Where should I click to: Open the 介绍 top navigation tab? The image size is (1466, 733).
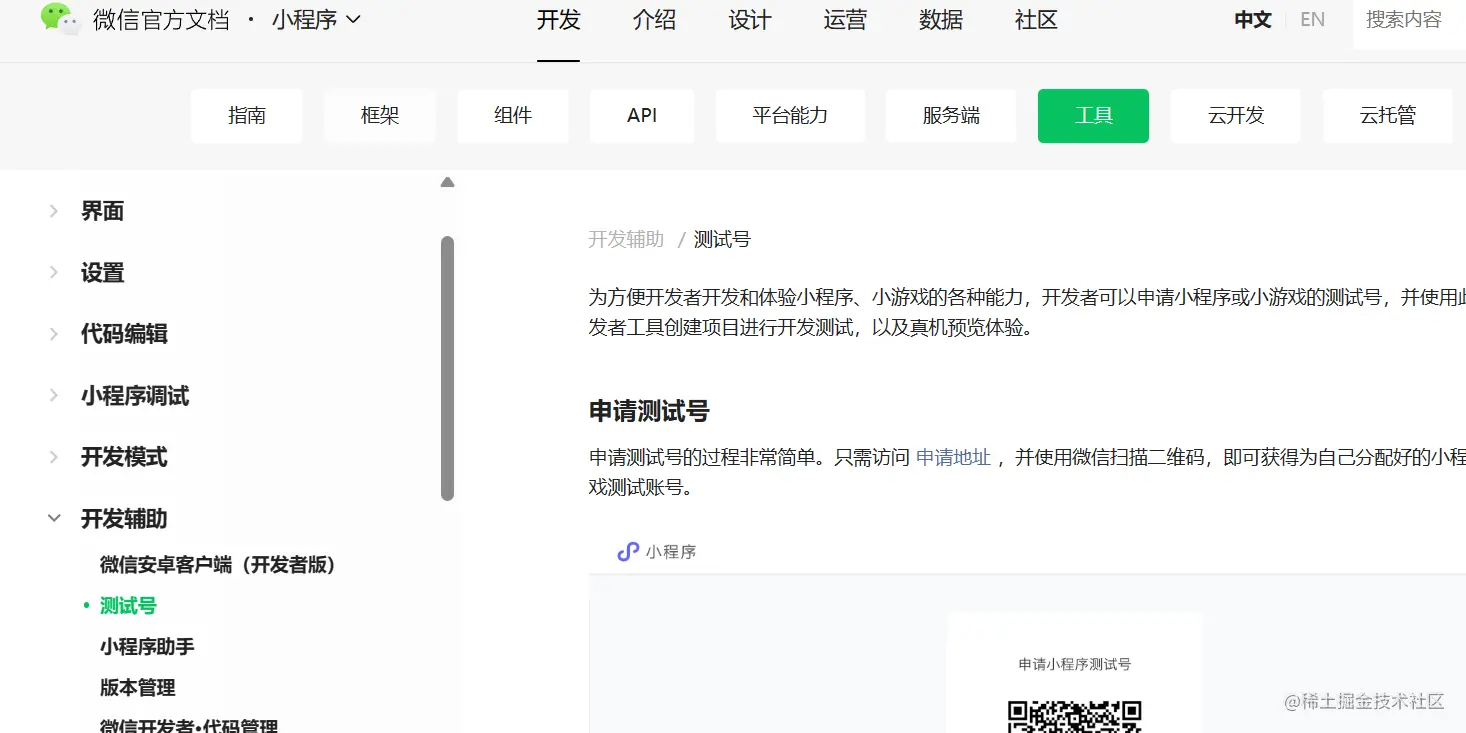(654, 20)
